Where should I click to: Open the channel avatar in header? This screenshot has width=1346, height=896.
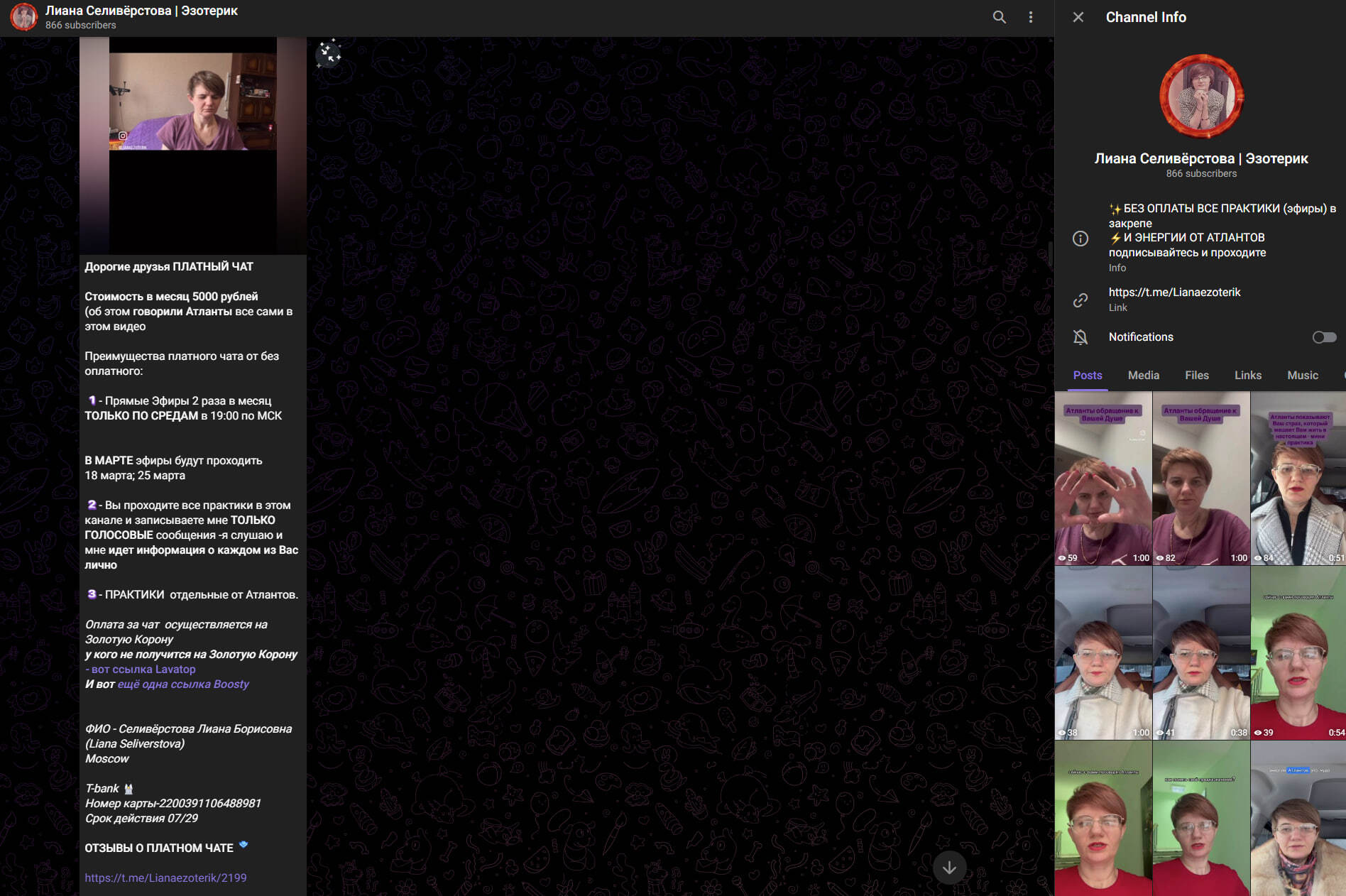pyautogui.click(x=23, y=17)
